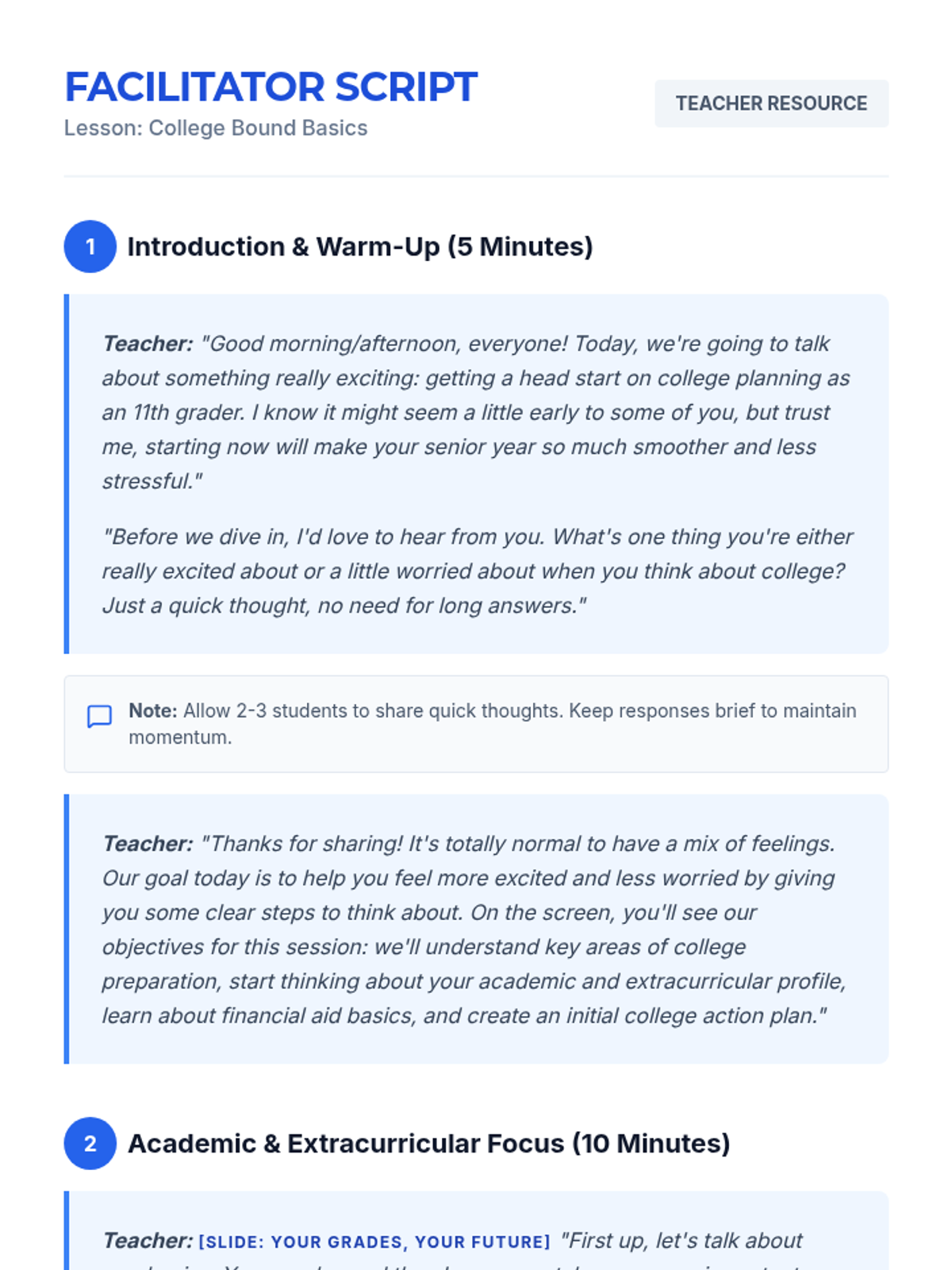Screen dimensions: 952x1270
Task: Click the number 1 circle badge
Action: coord(90,247)
